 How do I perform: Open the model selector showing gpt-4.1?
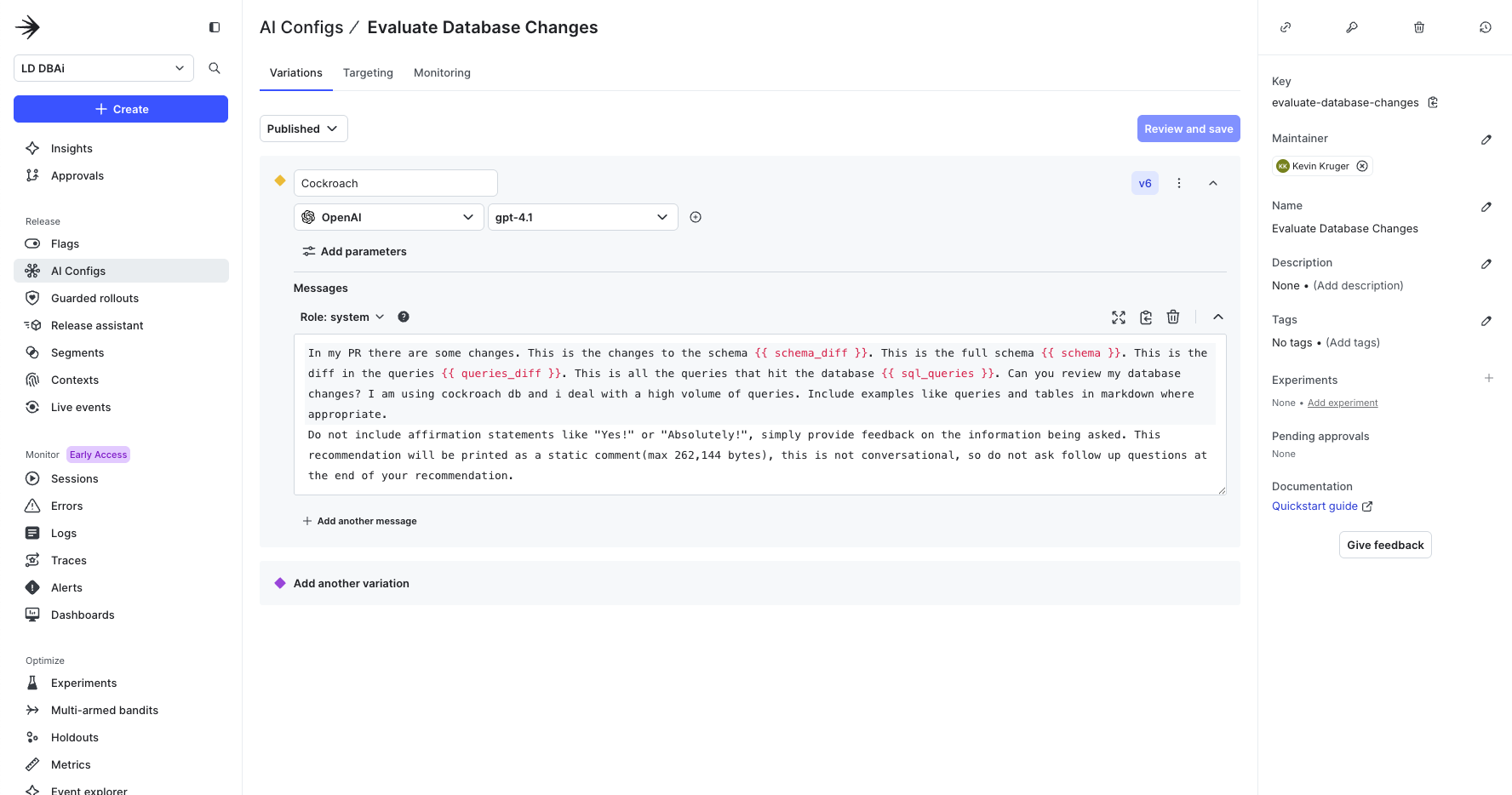(582, 217)
